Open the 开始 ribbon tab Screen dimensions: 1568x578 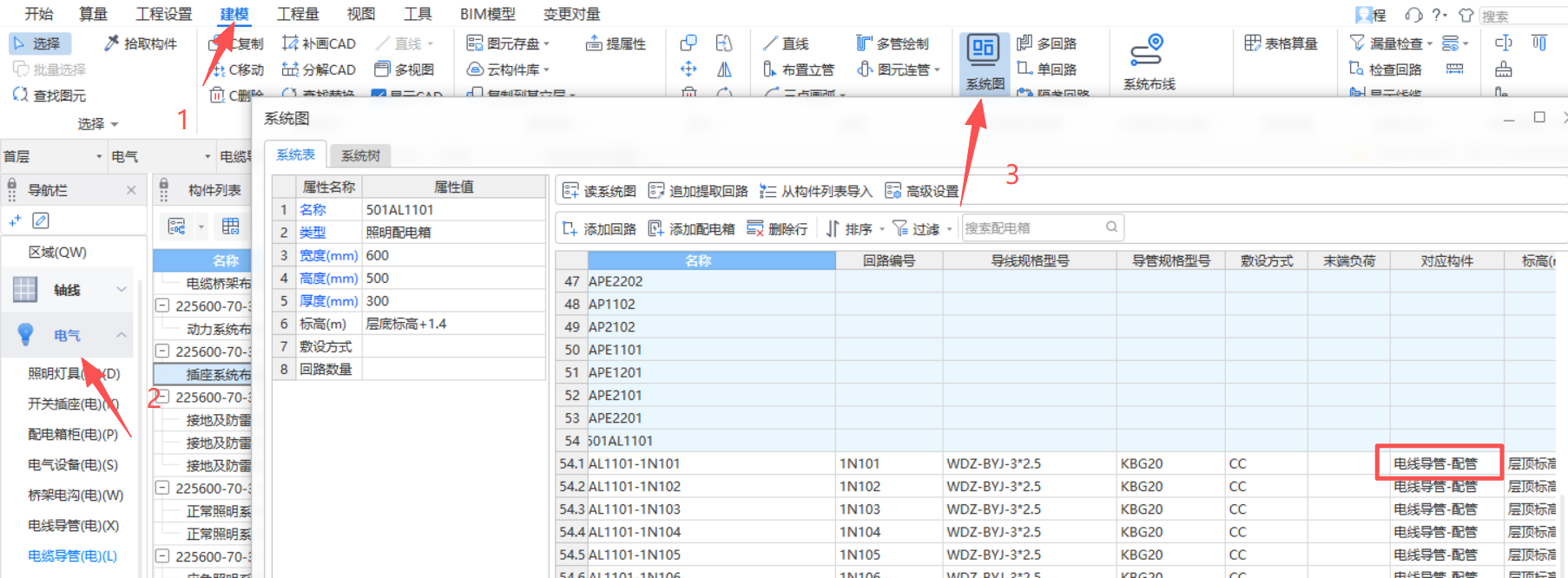[x=38, y=14]
